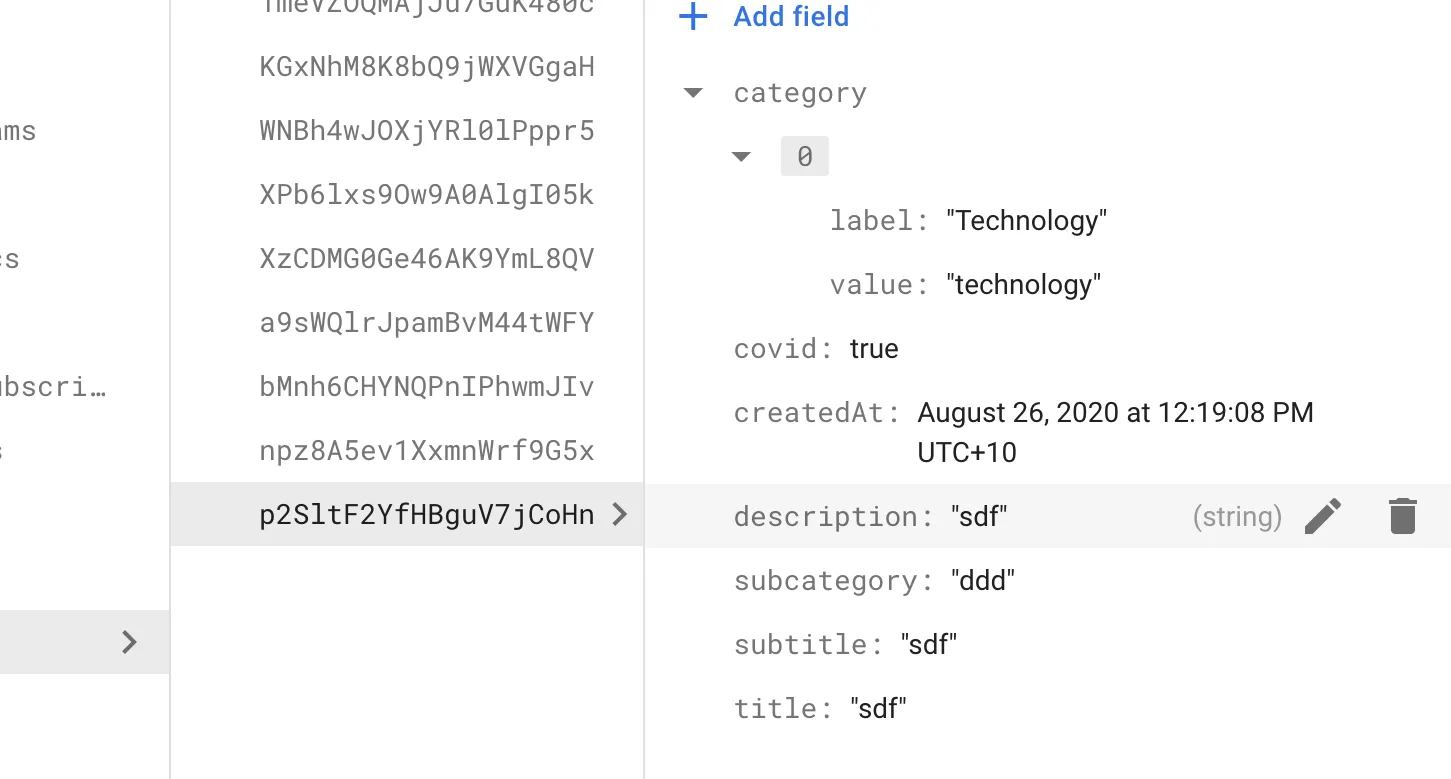The image size is (1451, 779).
Task: Click the covid field true value
Action: pyautogui.click(x=873, y=349)
